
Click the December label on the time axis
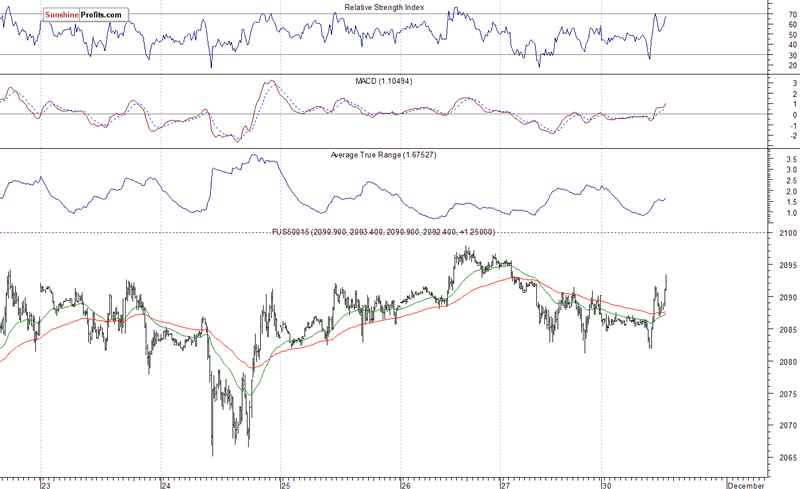(x=745, y=485)
